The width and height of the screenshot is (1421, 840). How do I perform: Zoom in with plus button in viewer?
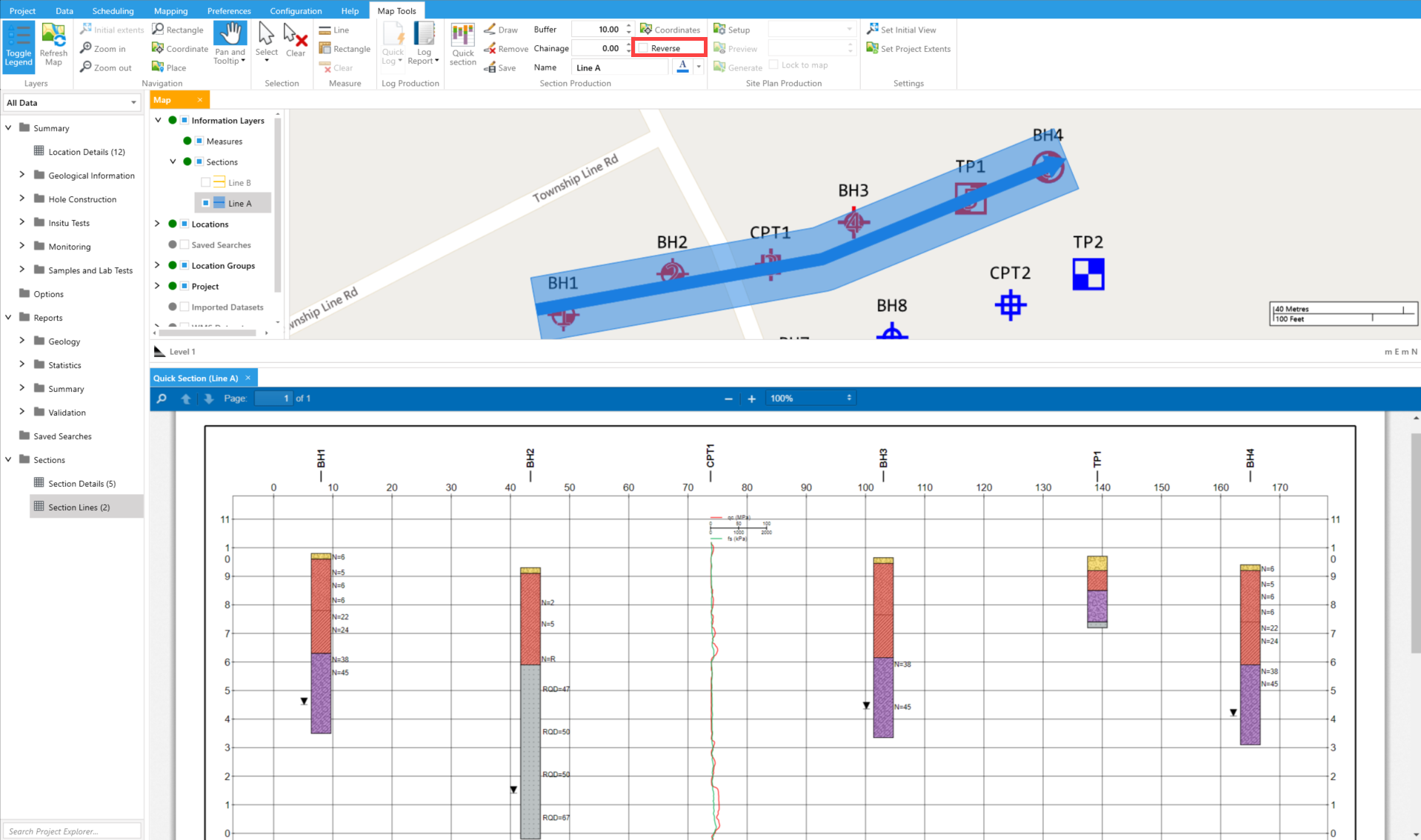pyautogui.click(x=751, y=399)
